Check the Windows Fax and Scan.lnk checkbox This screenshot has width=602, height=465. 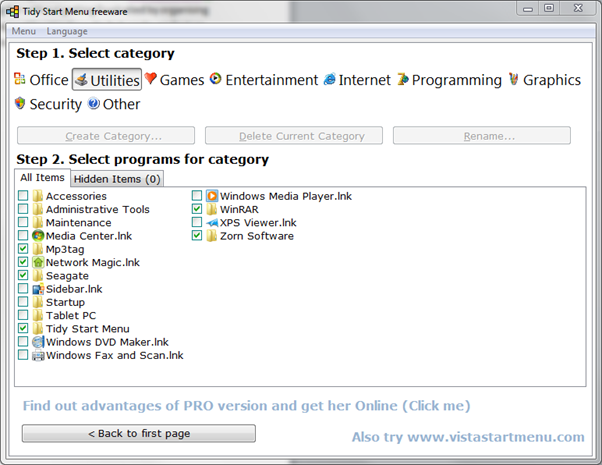[23, 355]
